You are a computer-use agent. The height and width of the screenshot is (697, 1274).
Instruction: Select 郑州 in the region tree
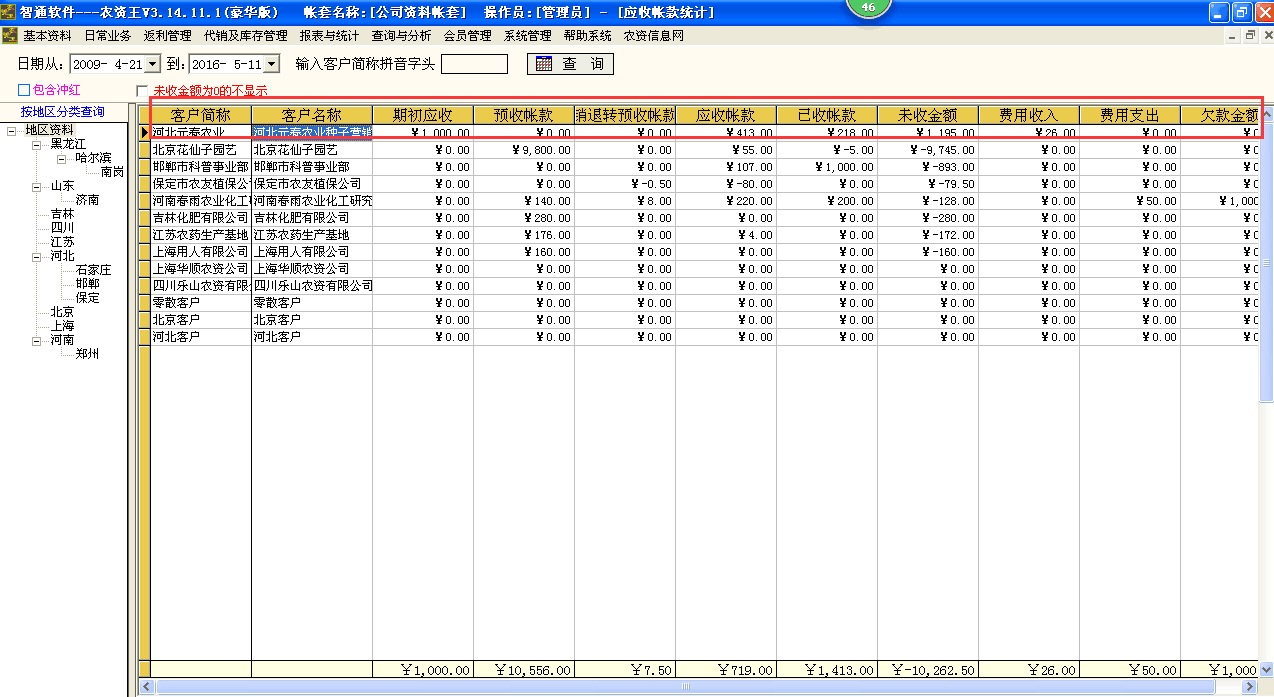pyautogui.click(x=87, y=354)
